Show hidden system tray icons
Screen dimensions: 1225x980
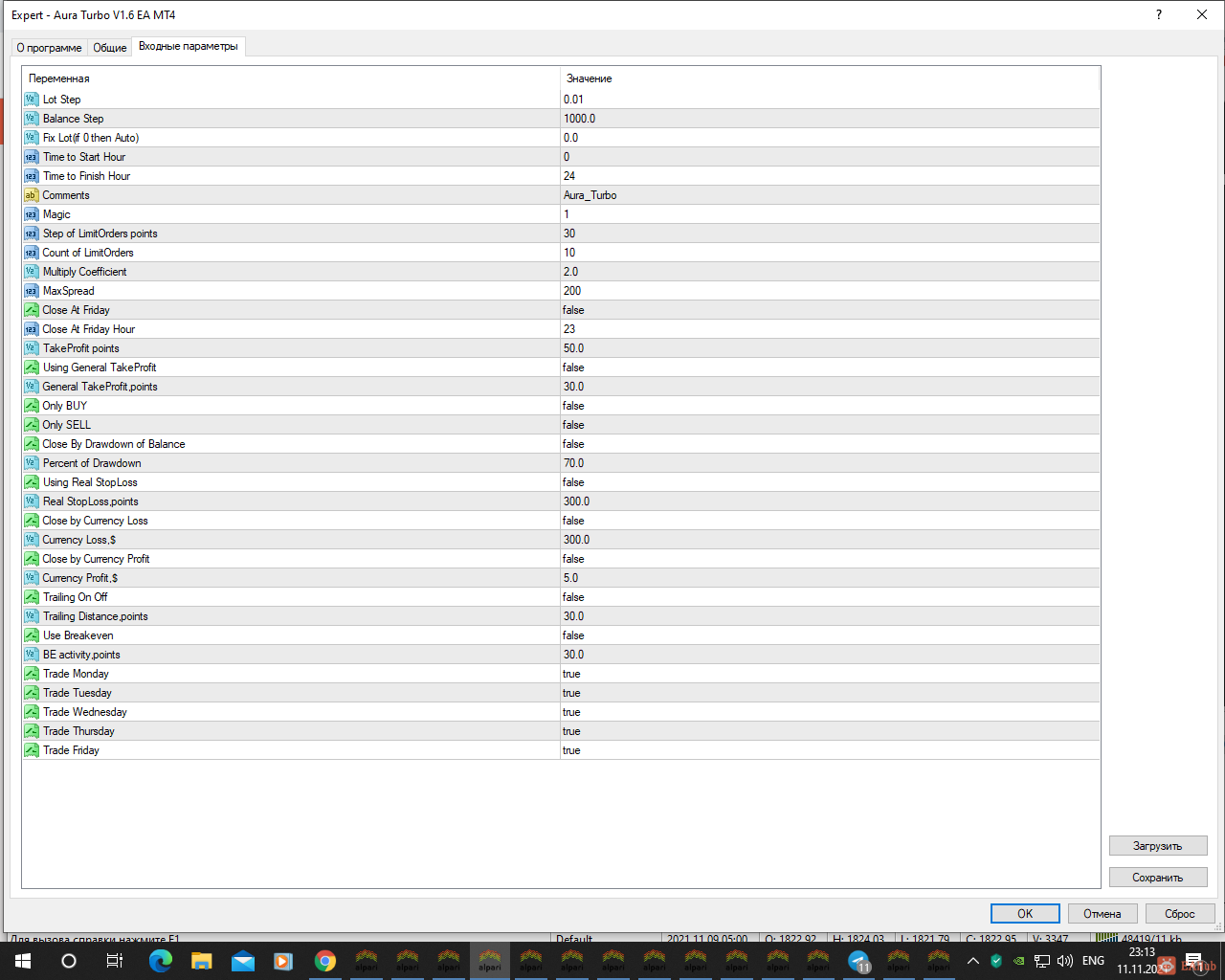coord(973,961)
